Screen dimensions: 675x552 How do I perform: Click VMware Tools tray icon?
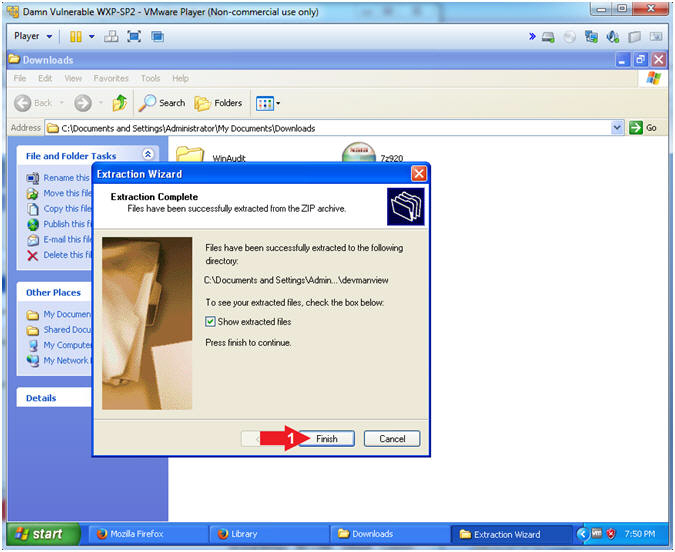click(597, 534)
